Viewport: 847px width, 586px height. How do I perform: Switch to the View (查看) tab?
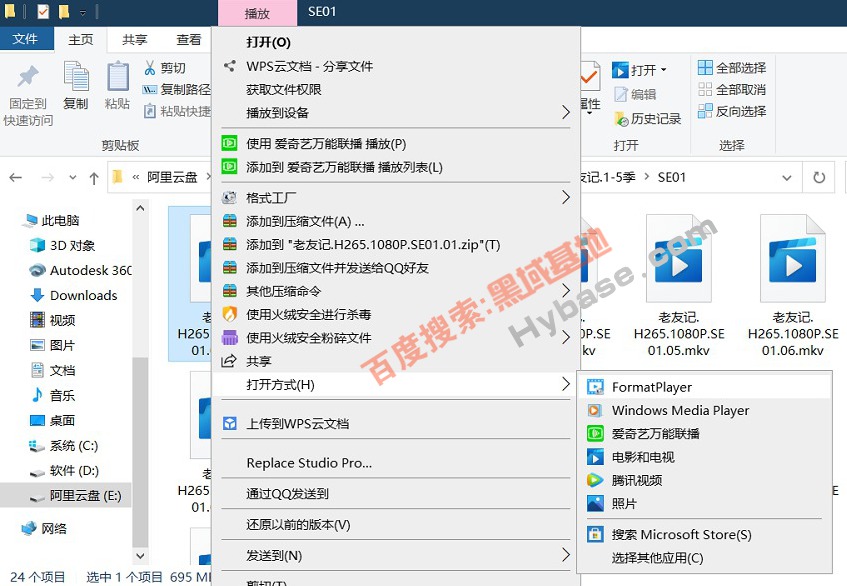(x=189, y=39)
